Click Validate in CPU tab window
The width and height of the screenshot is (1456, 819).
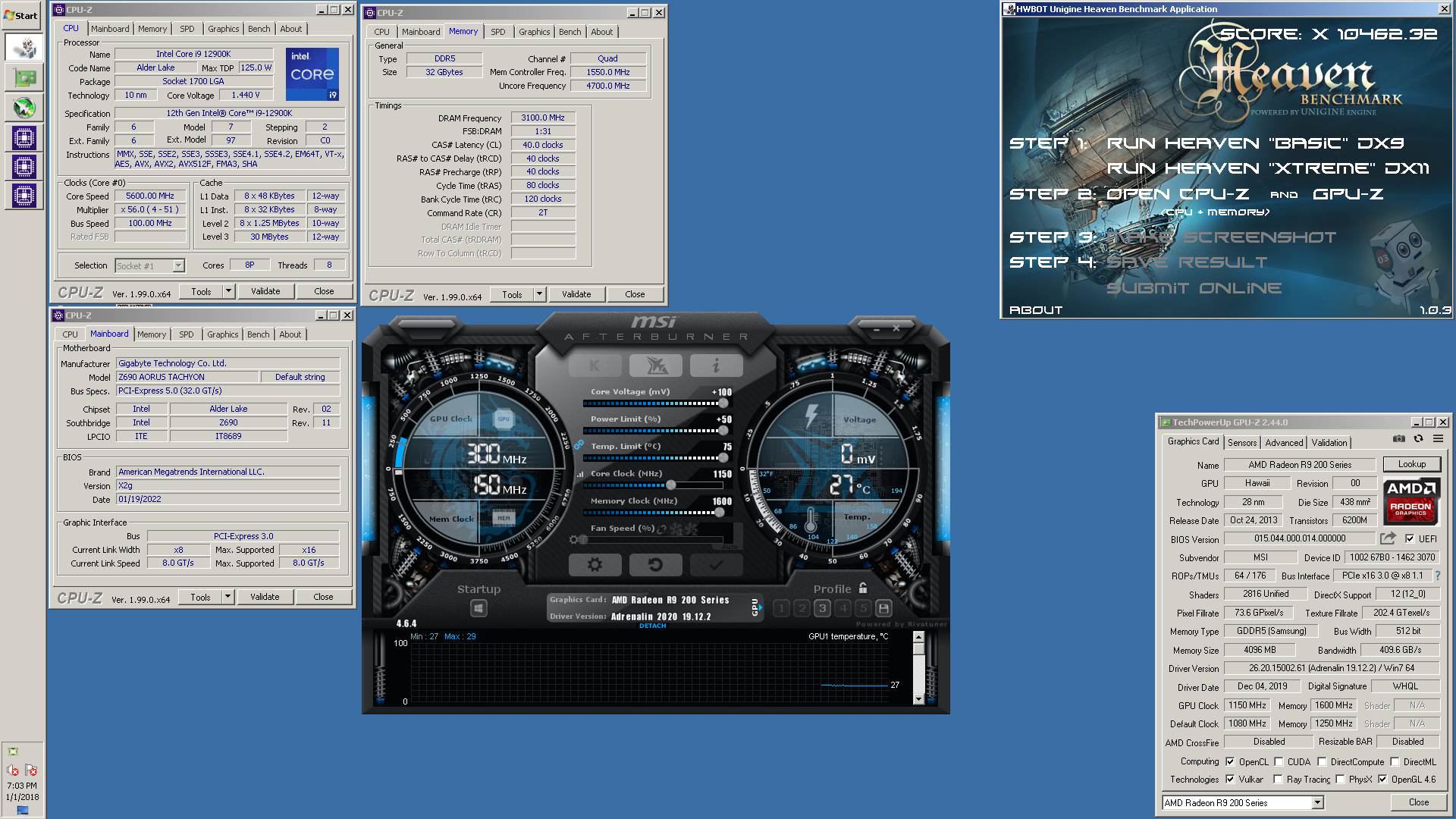(265, 291)
